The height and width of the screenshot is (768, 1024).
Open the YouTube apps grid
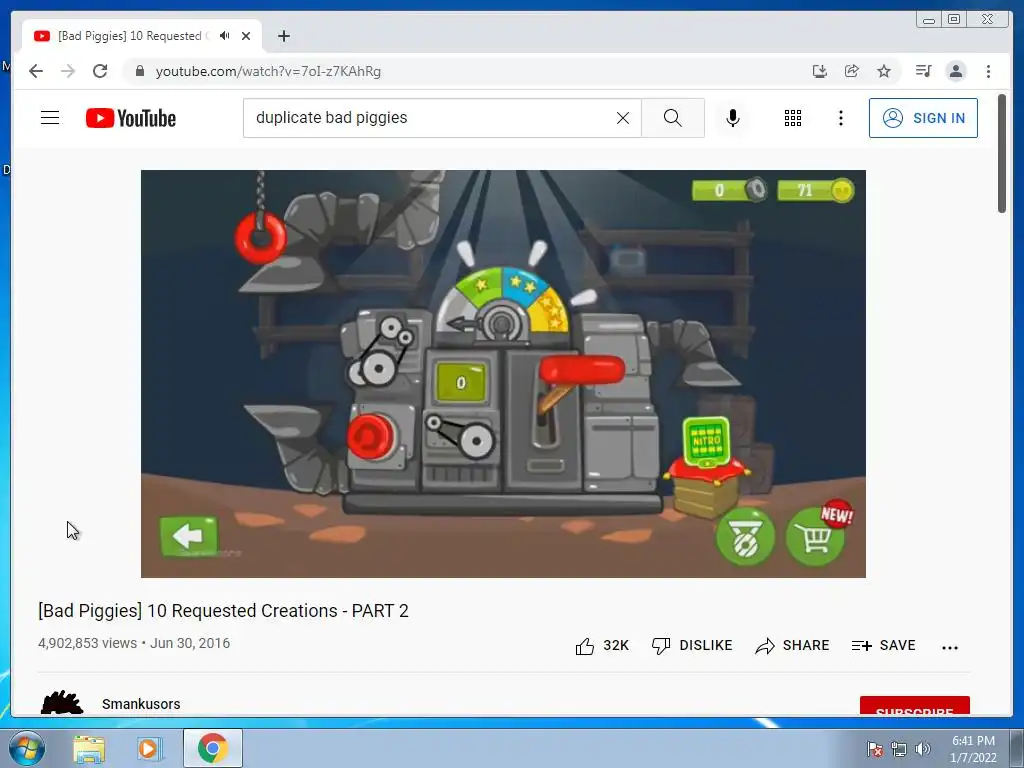[x=793, y=118]
